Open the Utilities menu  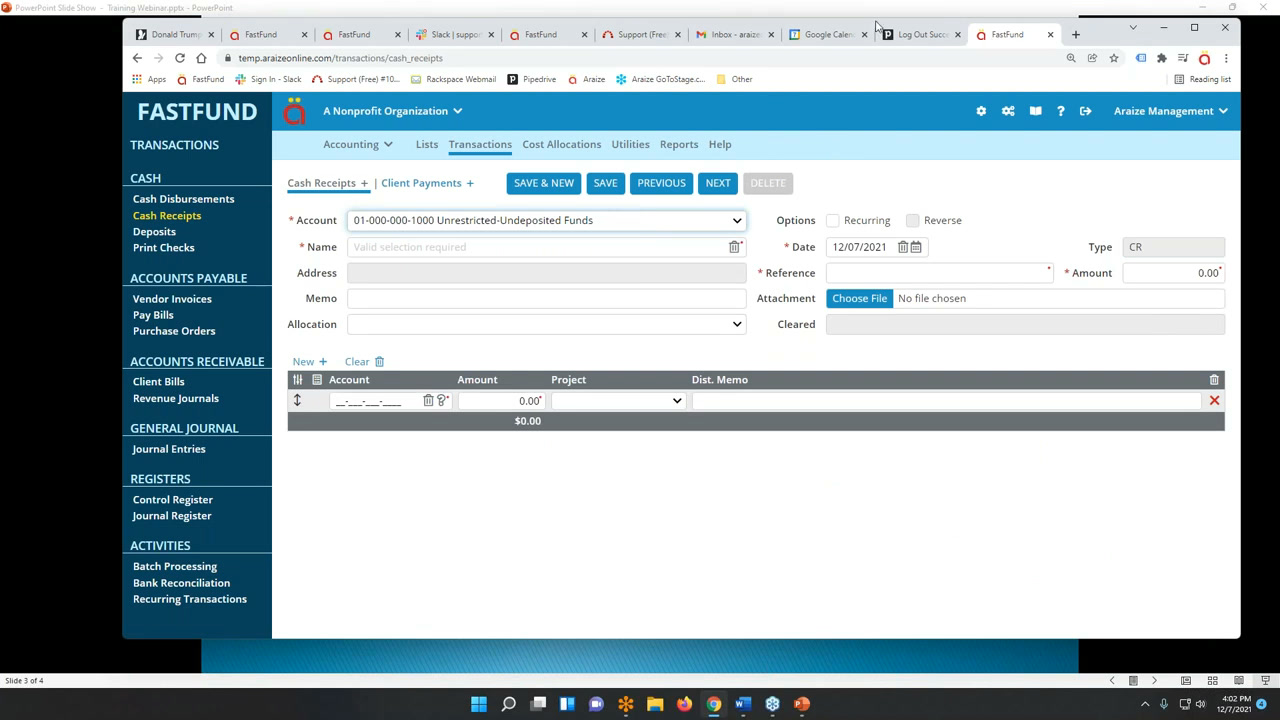coord(631,144)
